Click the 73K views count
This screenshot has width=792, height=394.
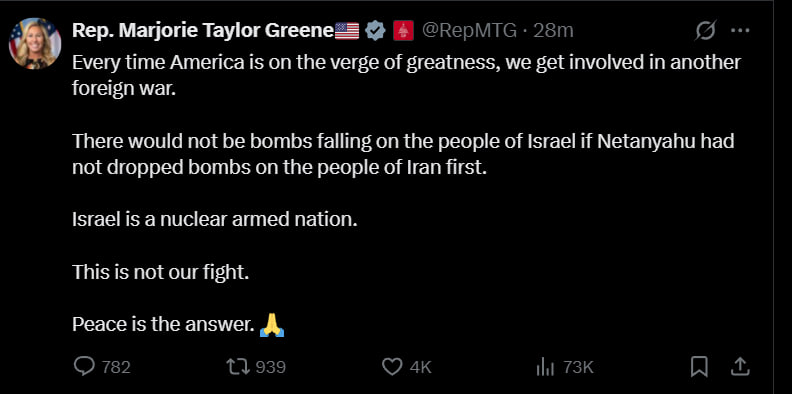578,367
